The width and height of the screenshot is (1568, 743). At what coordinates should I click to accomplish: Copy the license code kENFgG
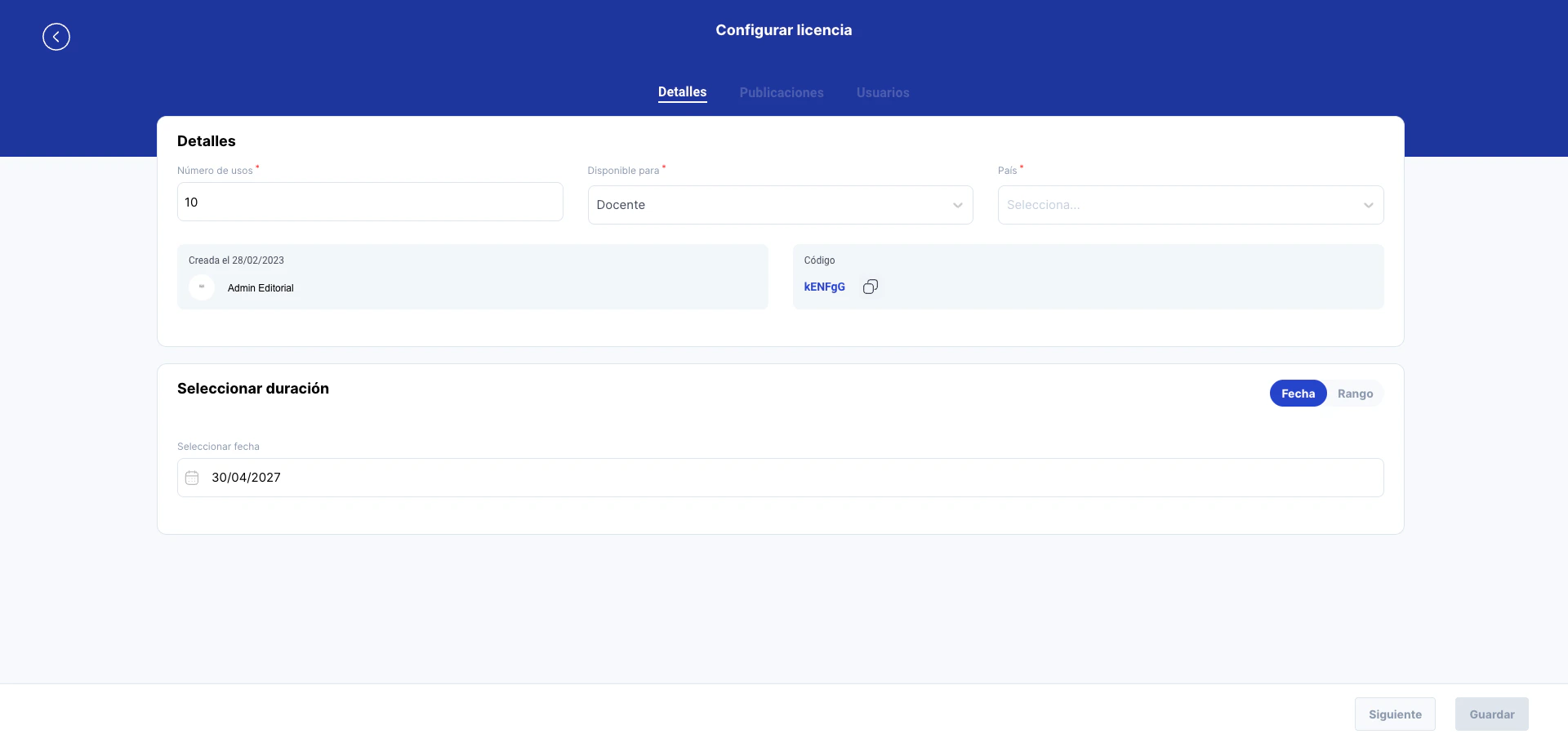[x=871, y=287]
